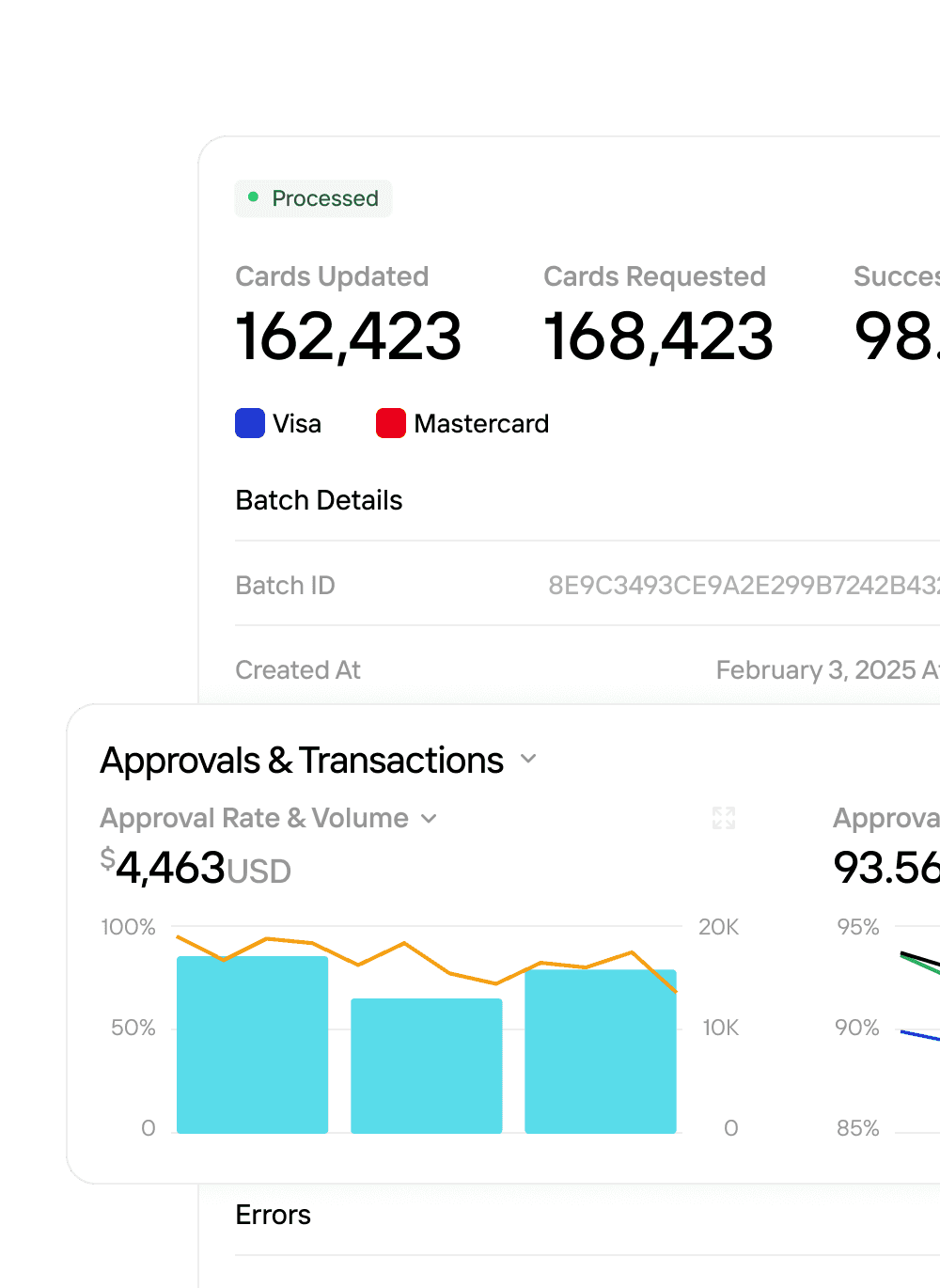Viewport: 940px width, 1288px height.
Task: Click the February 3, 2025 date value
Action: tap(827, 670)
